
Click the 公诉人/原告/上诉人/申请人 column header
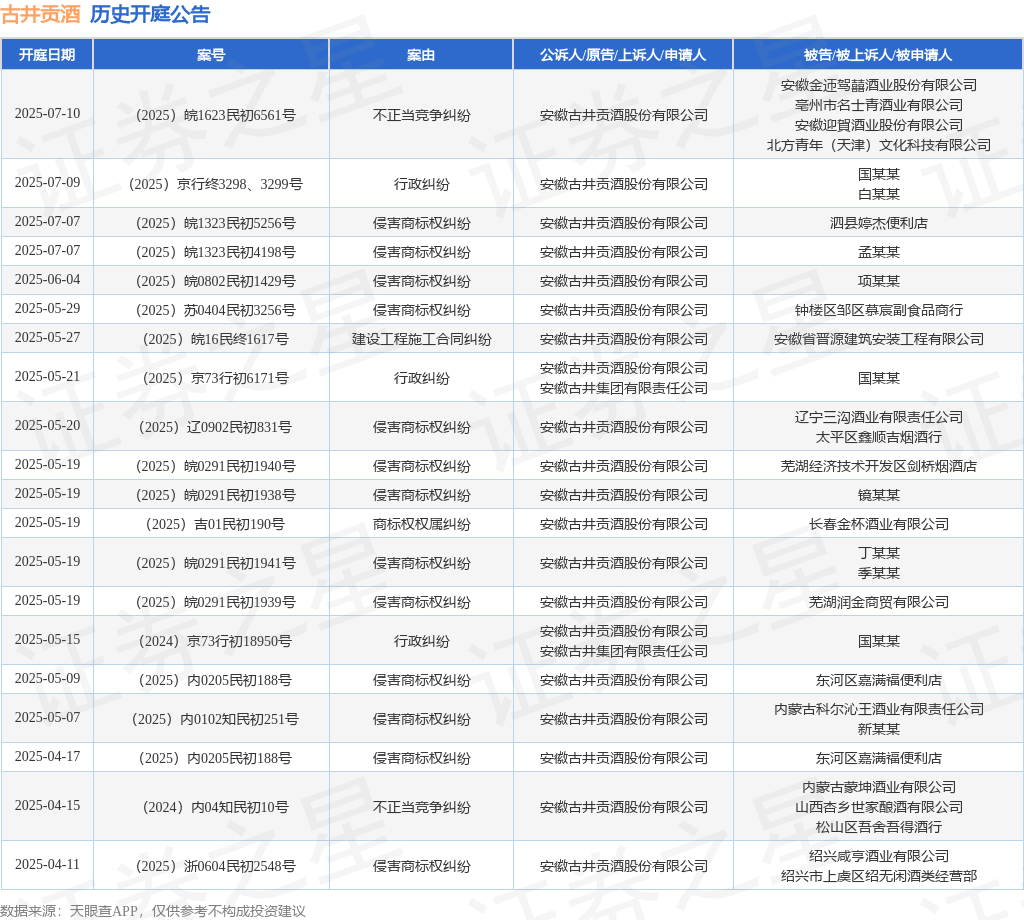coord(623,55)
